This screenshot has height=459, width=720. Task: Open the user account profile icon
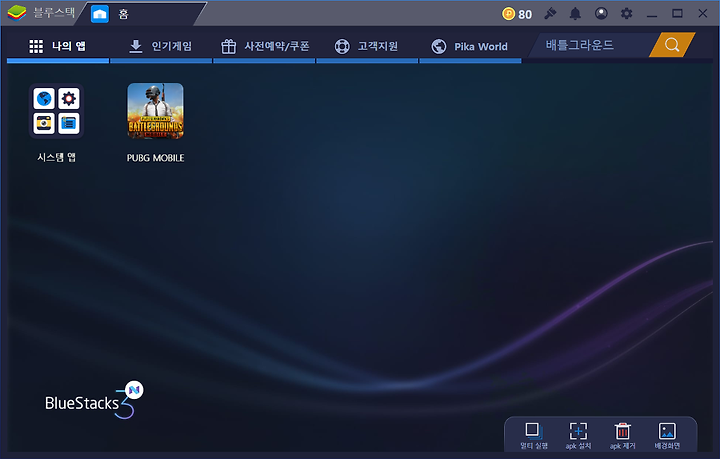coord(601,14)
